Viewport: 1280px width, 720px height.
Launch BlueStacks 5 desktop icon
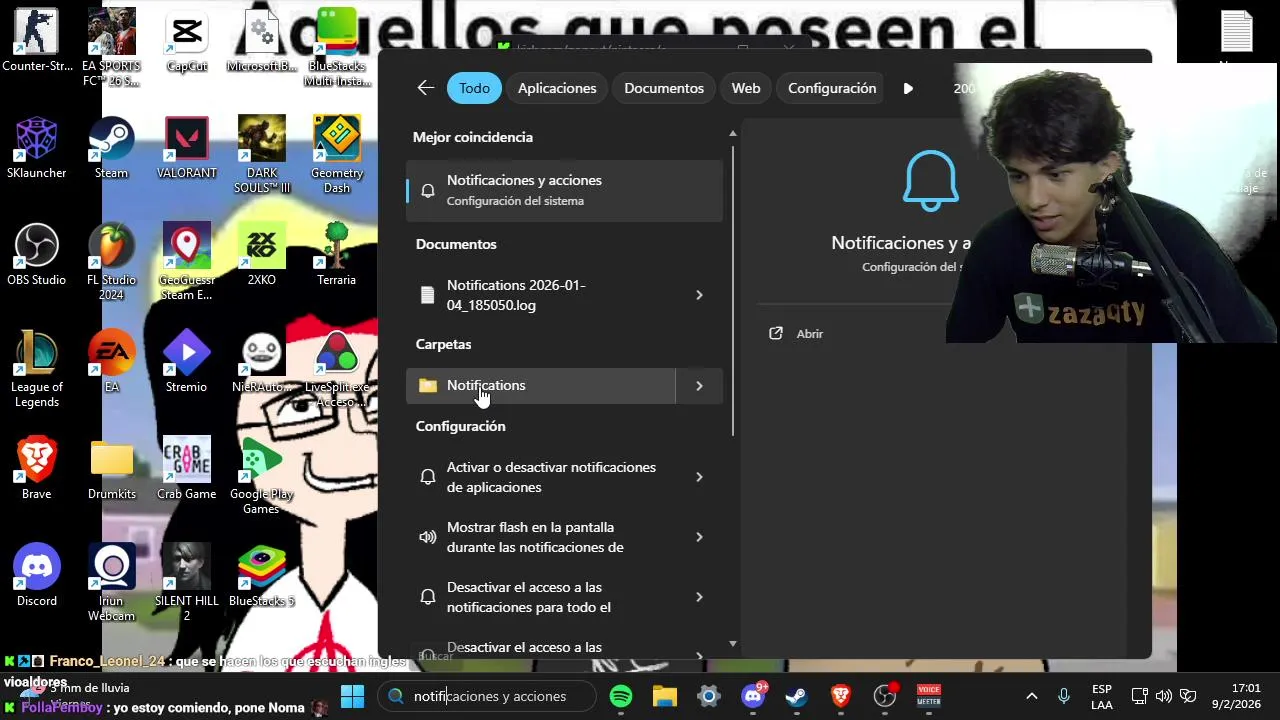tap(262, 575)
